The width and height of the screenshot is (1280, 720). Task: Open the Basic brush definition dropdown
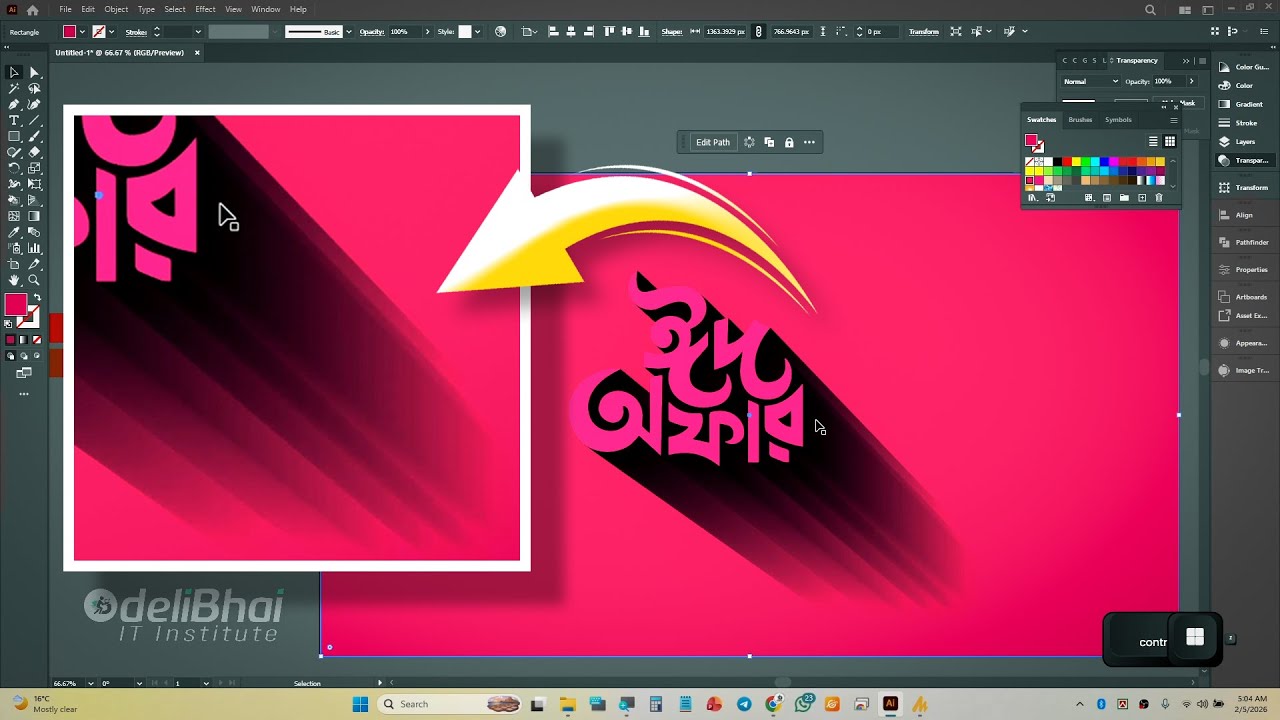348,31
